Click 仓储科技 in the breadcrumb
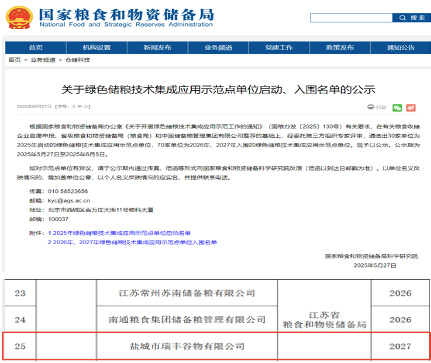Image resolution: width=431 pixels, height=363 pixels. 78,60
